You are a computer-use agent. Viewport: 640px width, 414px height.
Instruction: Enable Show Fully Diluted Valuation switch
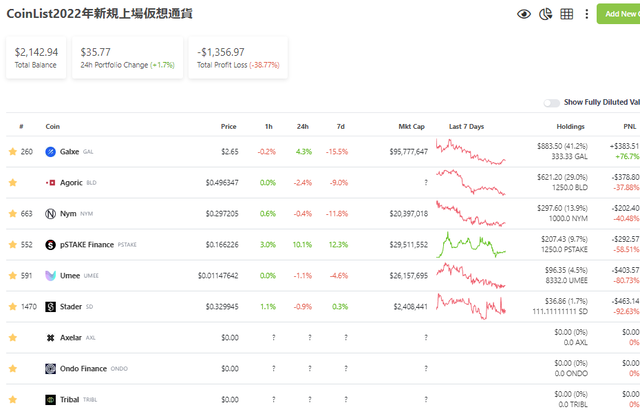click(x=551, y=103)
